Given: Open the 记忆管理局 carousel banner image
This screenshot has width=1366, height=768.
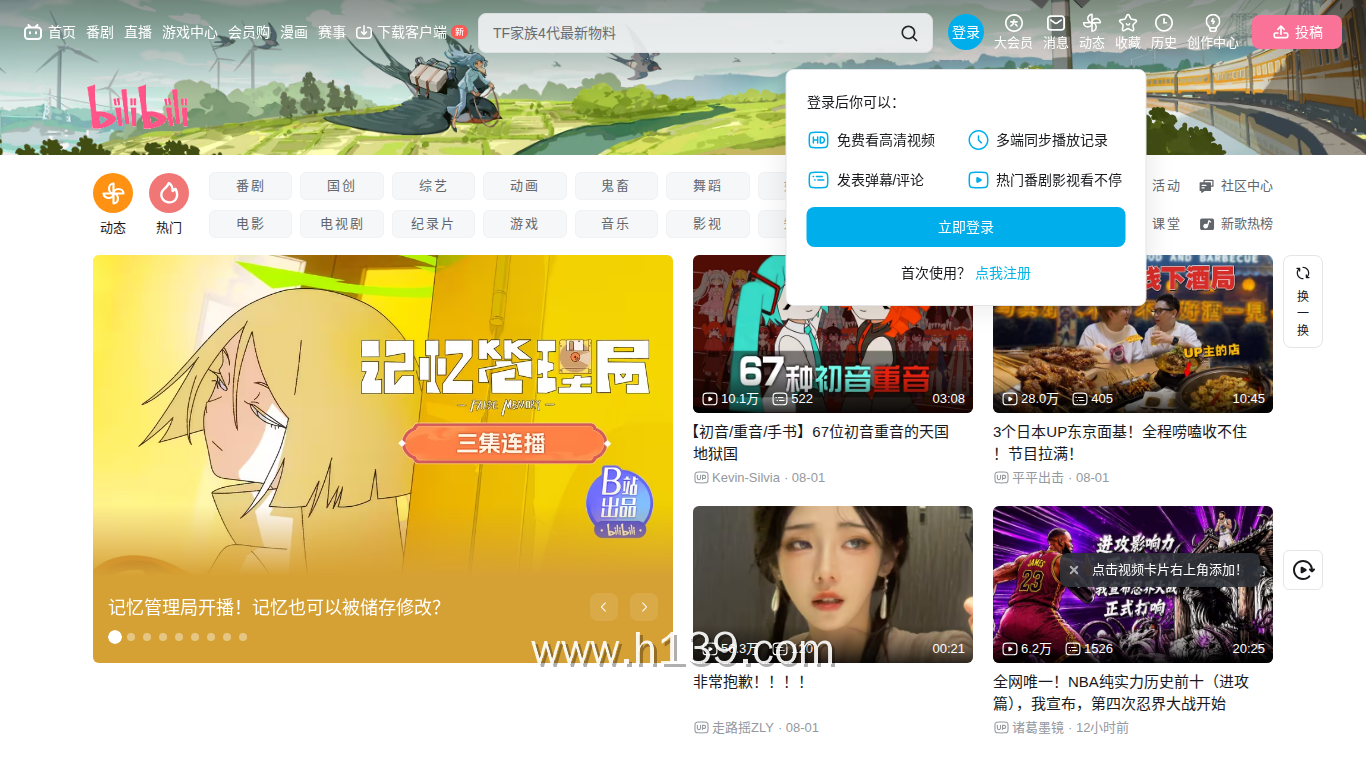Looking at the screenshot, I should pyautogui.click(x=383, y=459).
